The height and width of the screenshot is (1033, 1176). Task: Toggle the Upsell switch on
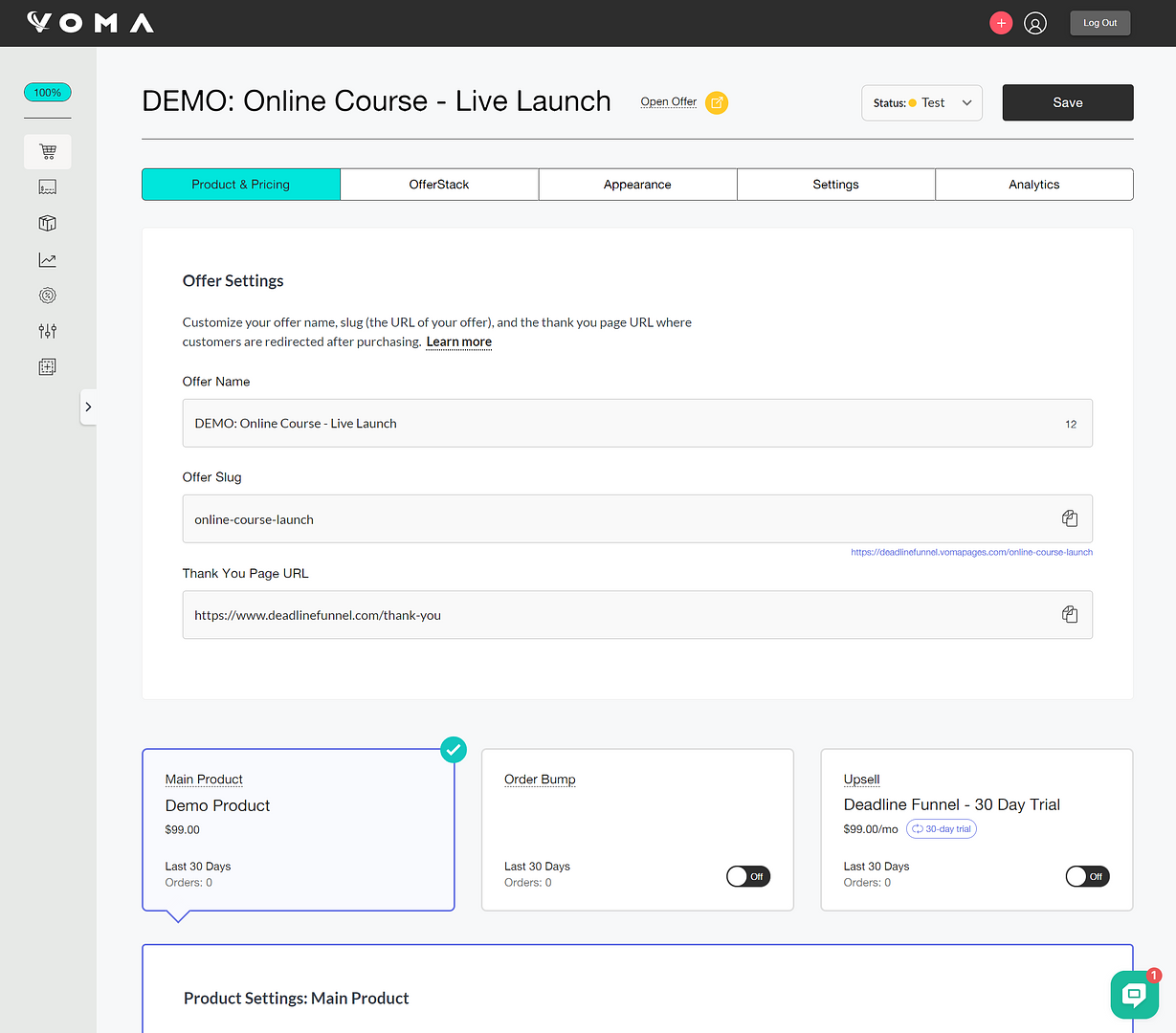(1087, 876)
